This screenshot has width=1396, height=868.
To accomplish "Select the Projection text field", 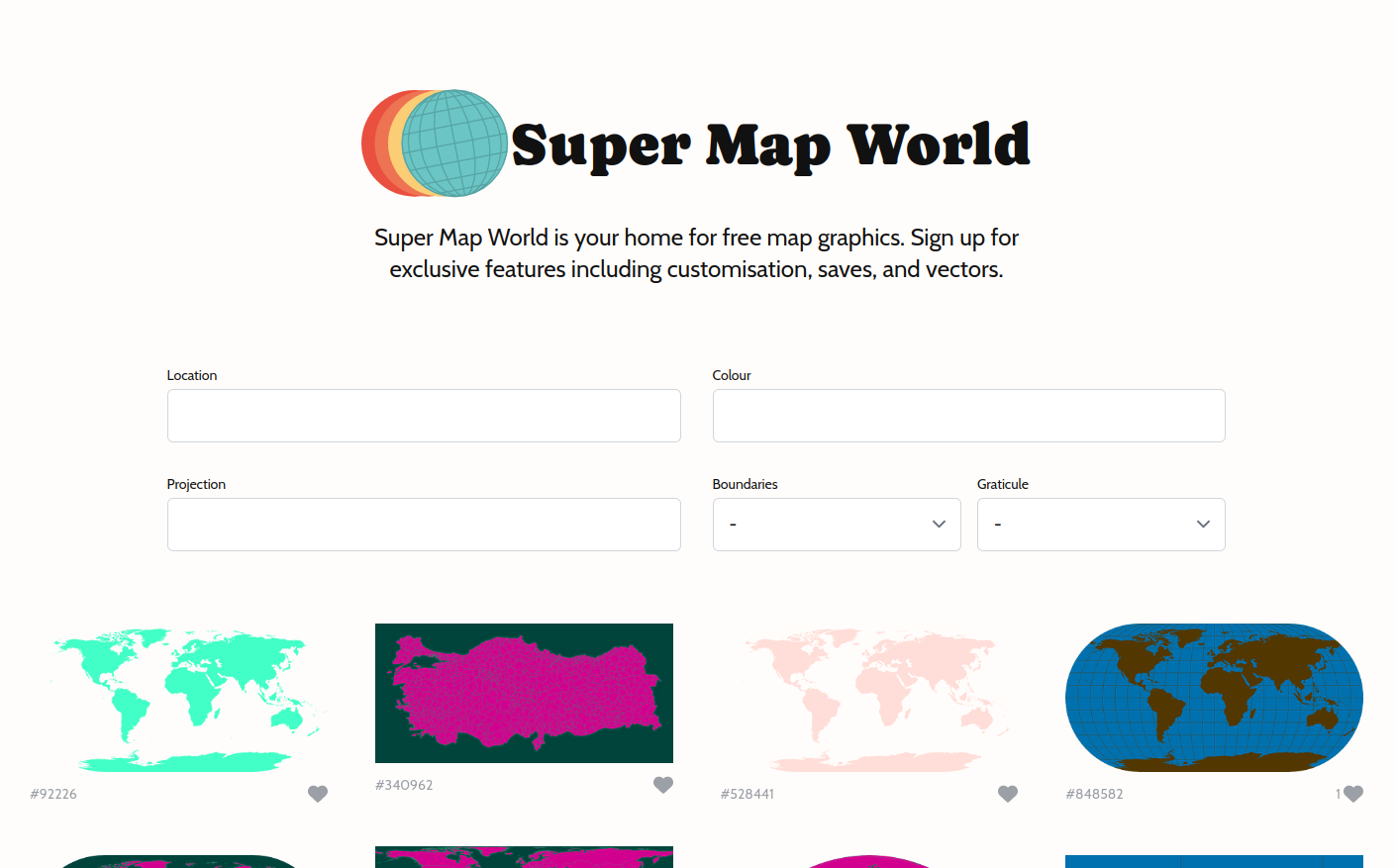I will (424, 524).
